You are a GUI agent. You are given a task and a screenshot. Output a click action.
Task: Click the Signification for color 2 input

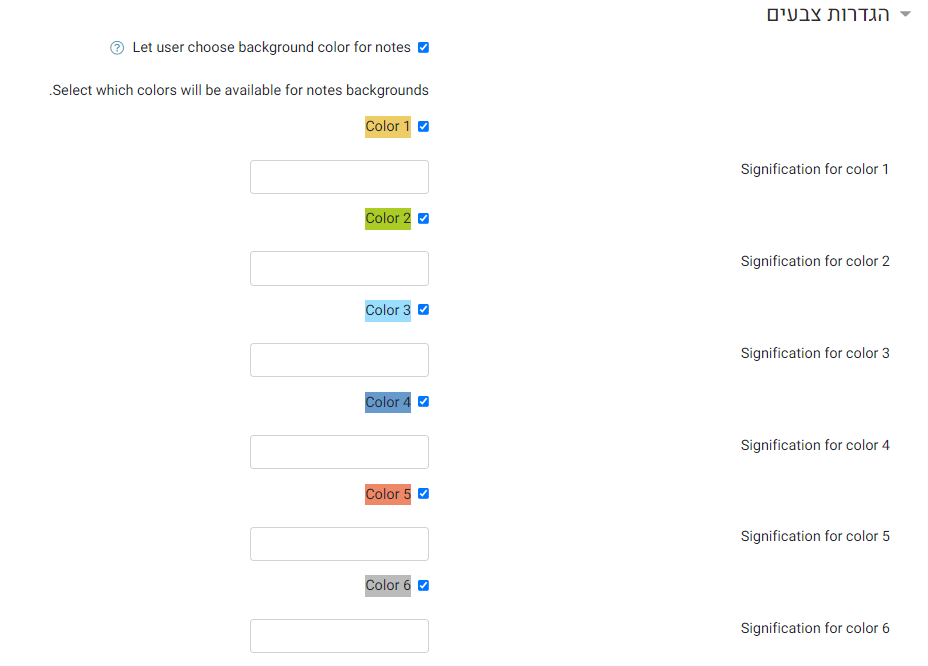point(339,269)
